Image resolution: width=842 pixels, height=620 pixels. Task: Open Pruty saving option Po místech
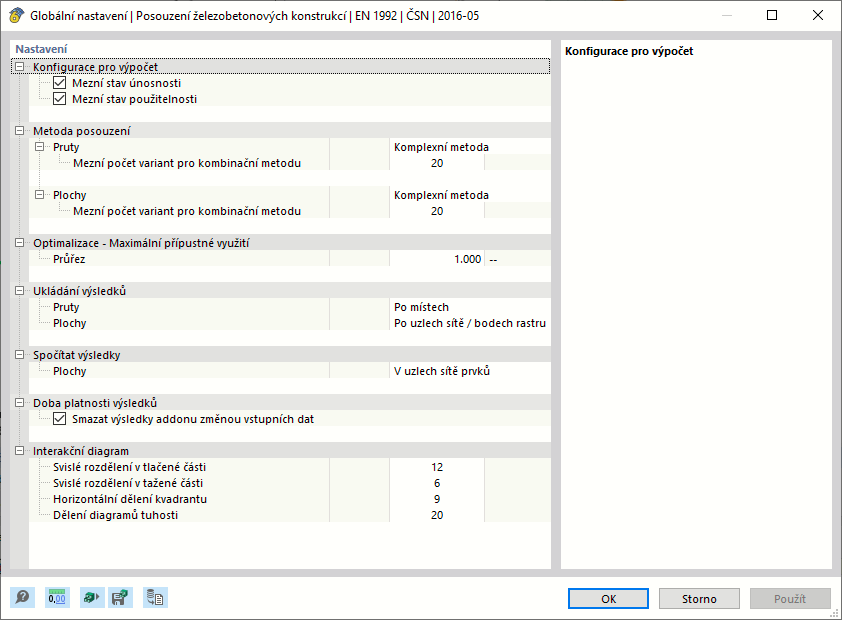[470, 307]
